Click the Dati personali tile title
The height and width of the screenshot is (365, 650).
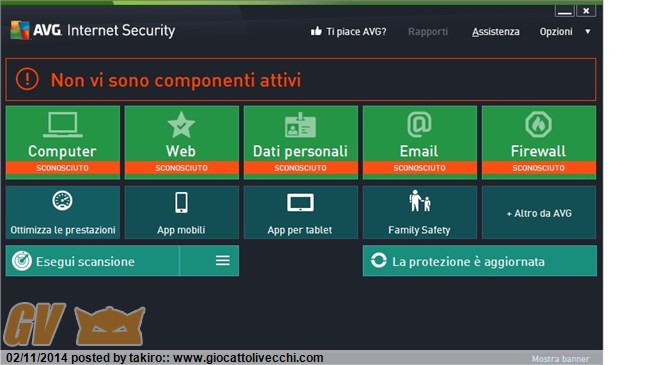[x=300, y=151]
